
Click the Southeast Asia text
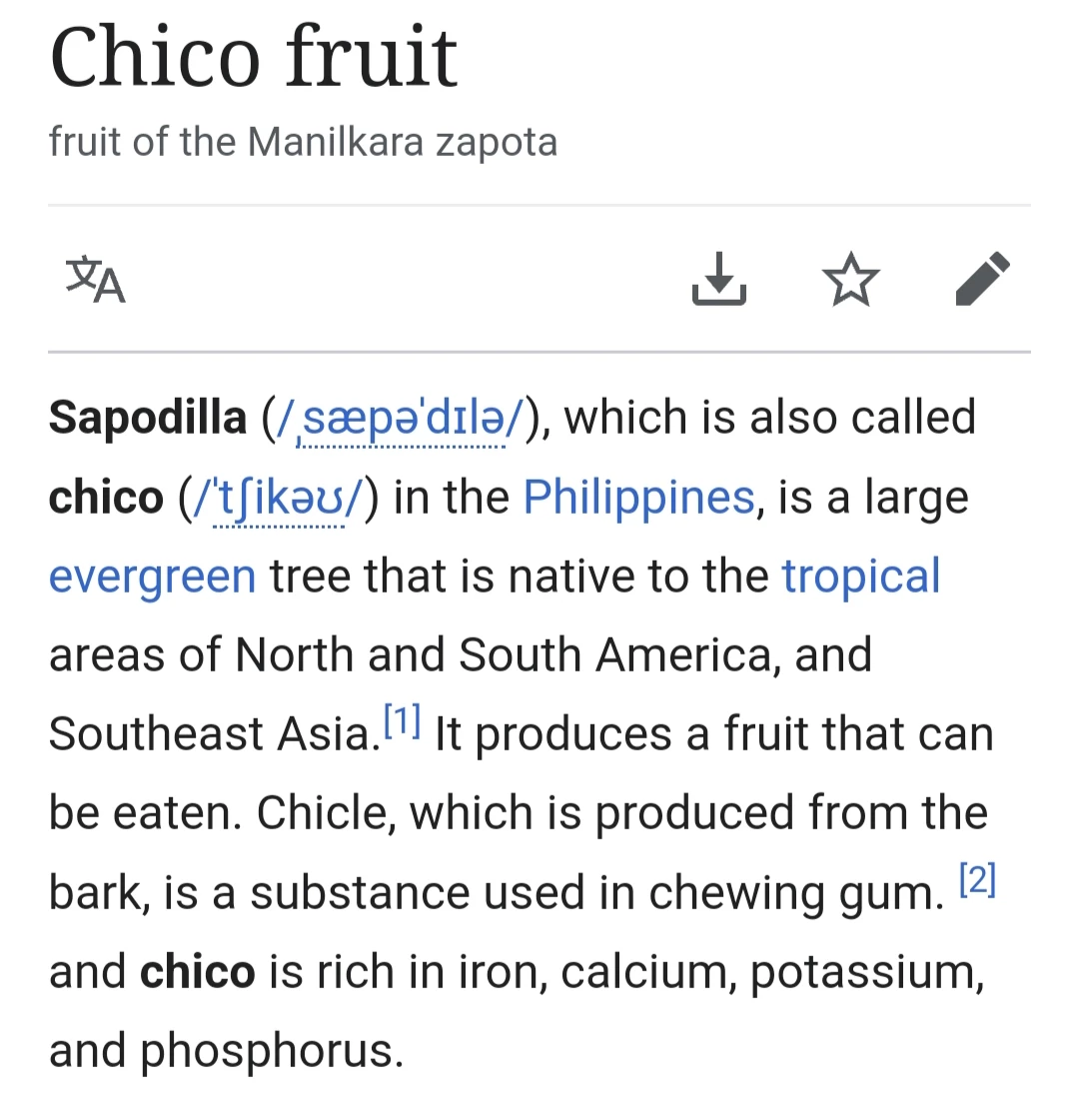coord(214,734)
